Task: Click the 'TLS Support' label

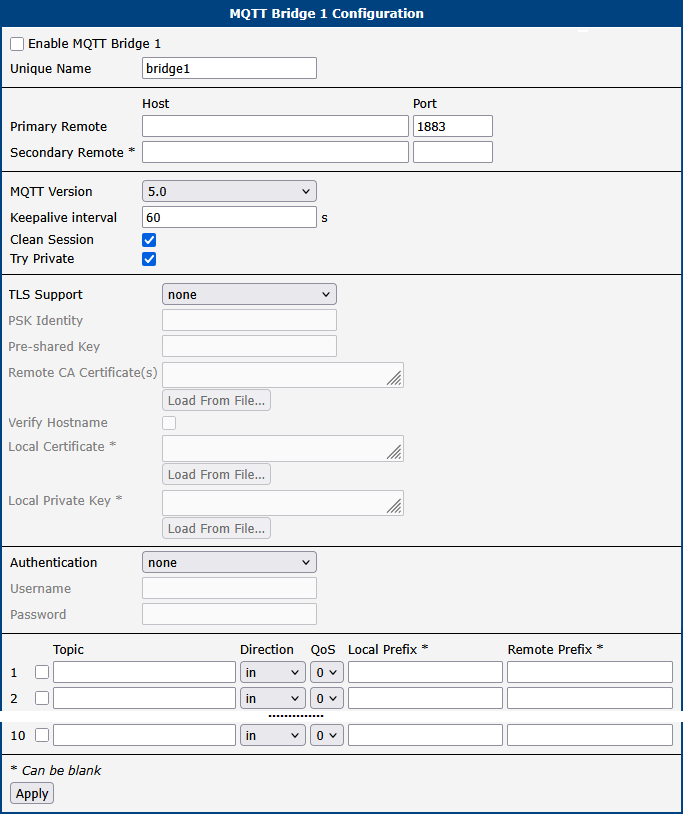Action: coord(46,294)
